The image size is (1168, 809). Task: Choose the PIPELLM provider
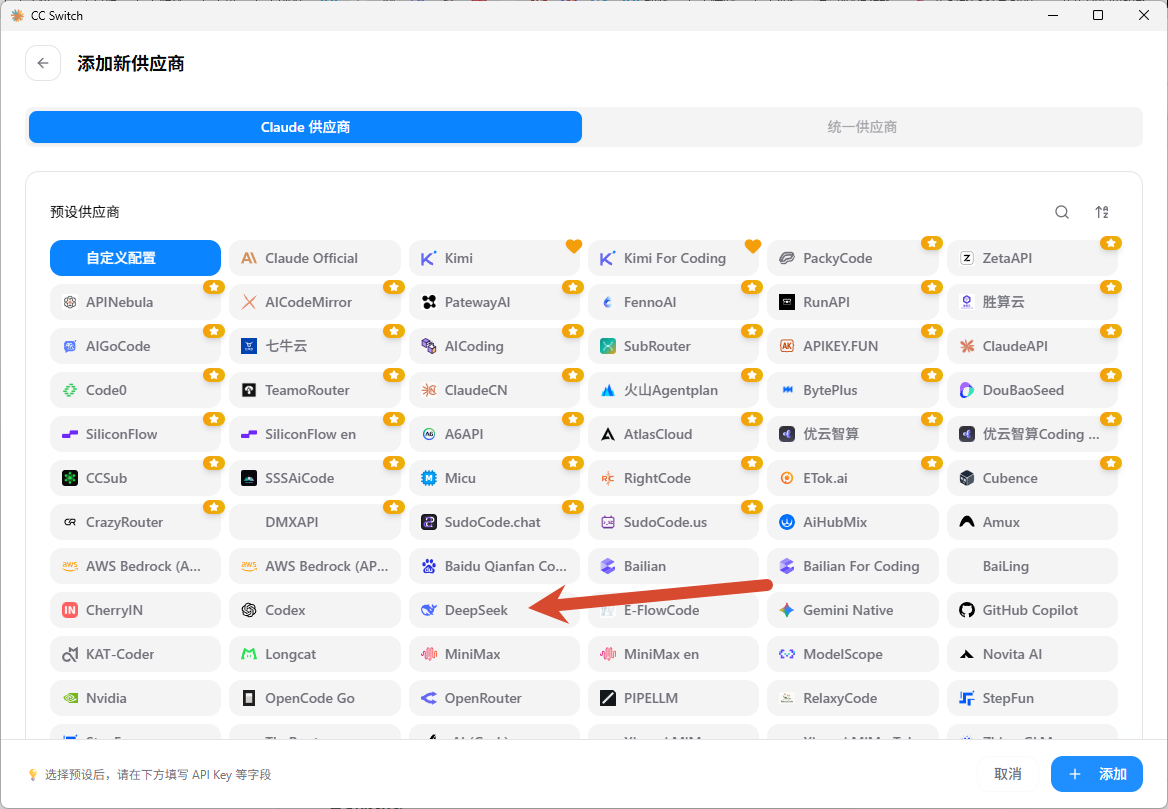click(x=673, y=698)
